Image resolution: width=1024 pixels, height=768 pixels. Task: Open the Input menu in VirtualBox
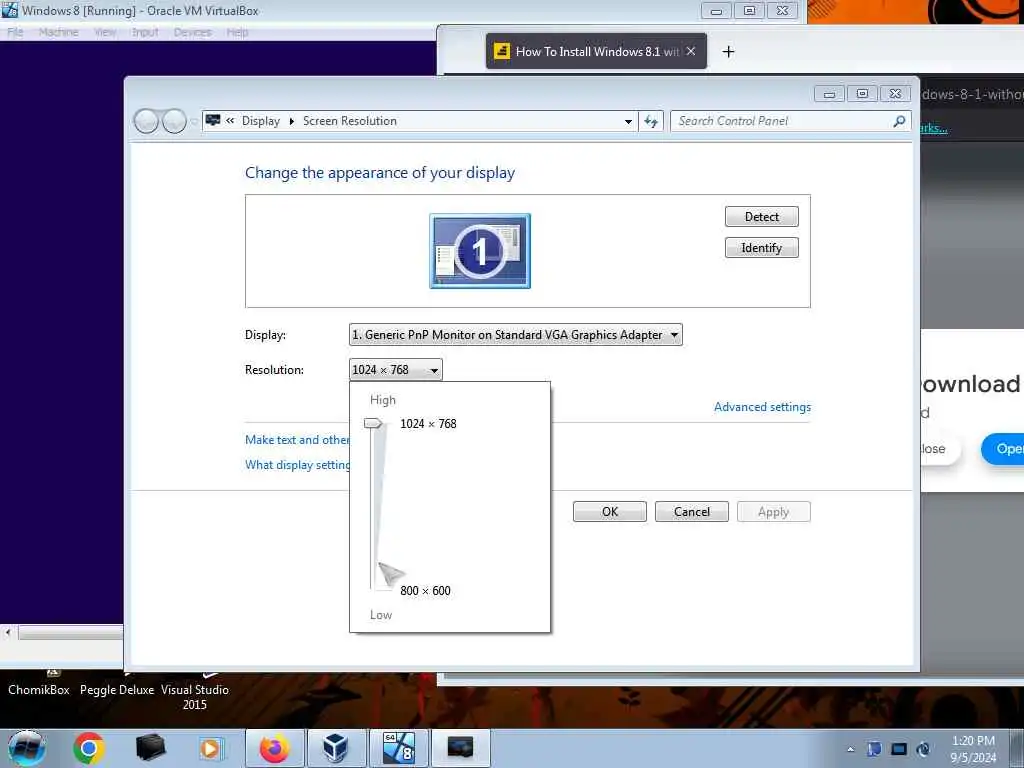[x=145, y=32]
